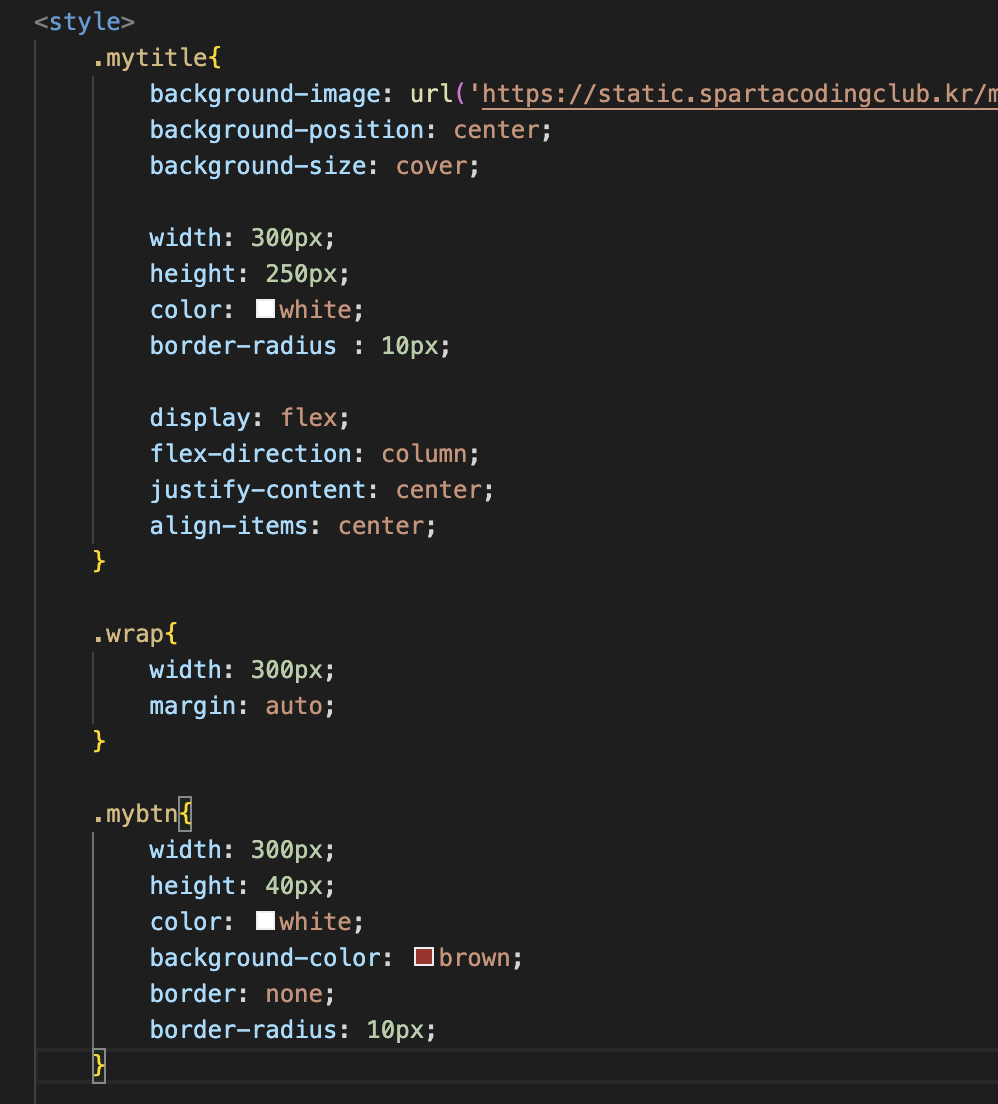Viewport: 998px width, 1104px height.
Task: Click the display property name
Action: [200, 418]
